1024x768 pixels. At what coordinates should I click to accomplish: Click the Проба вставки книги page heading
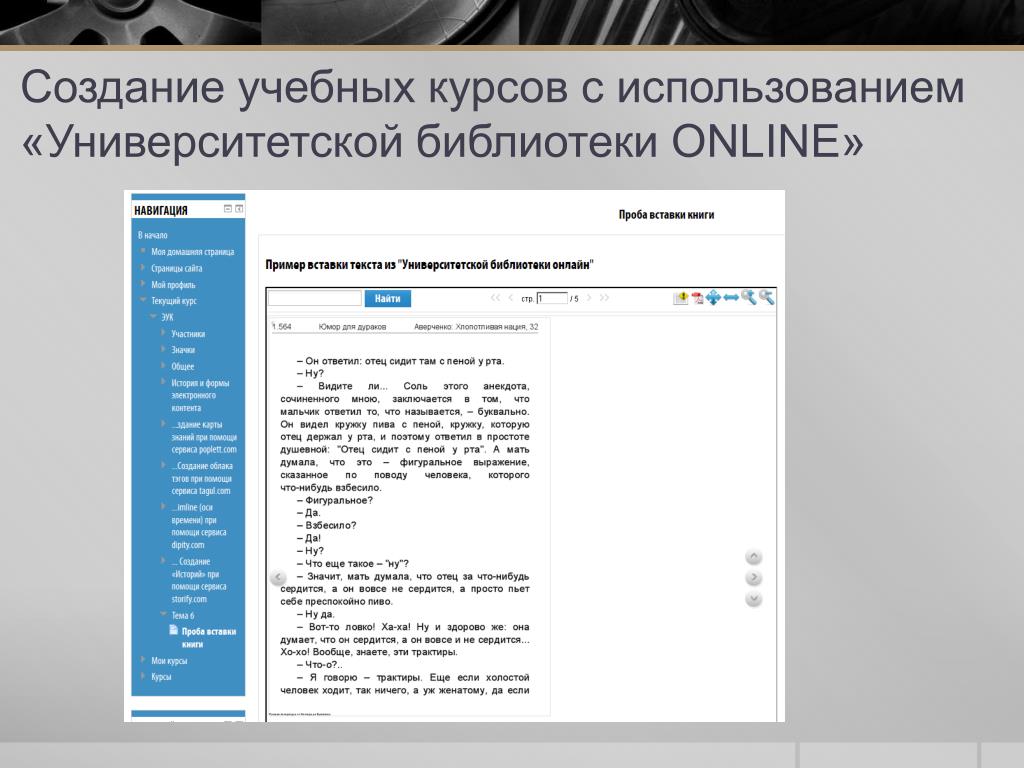pos(666,214)
